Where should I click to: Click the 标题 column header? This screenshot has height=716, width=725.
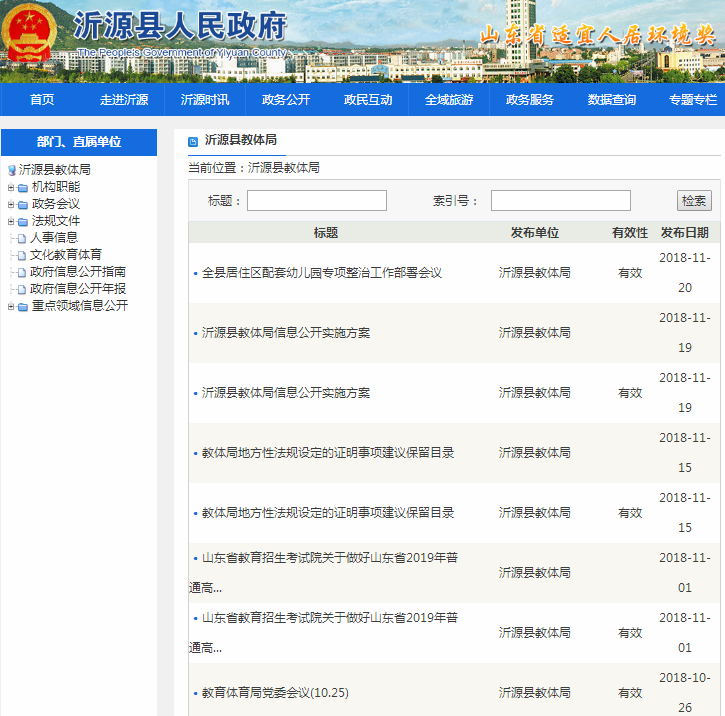click(326, 233)
